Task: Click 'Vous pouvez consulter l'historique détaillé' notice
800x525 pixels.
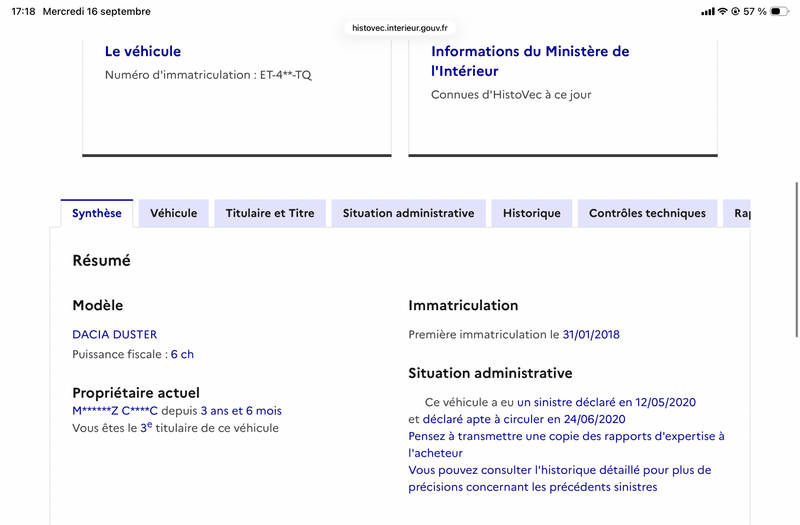Action: click(x=560, y=479)
